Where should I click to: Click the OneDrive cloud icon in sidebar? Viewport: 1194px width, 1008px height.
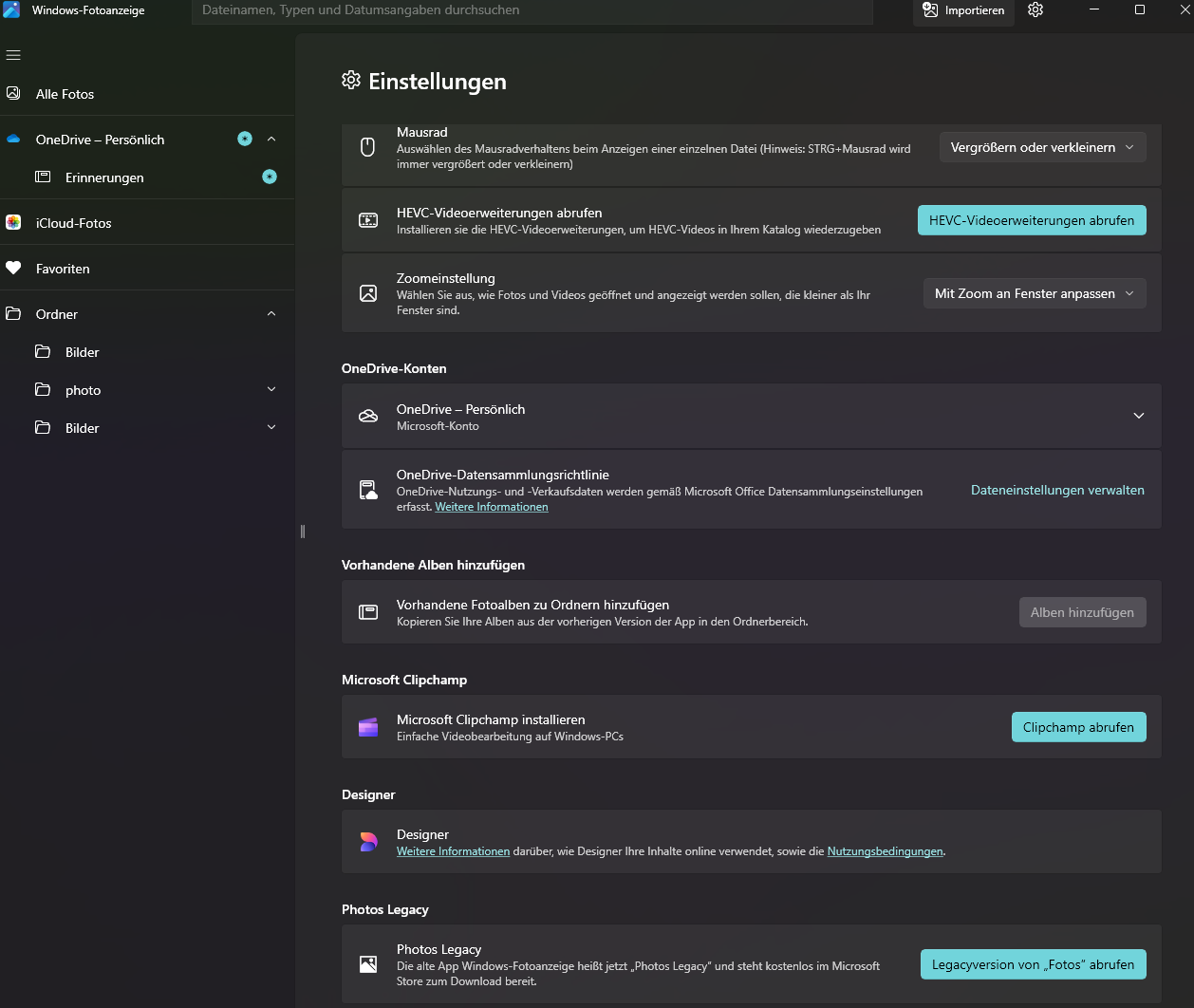click(13, 139)
